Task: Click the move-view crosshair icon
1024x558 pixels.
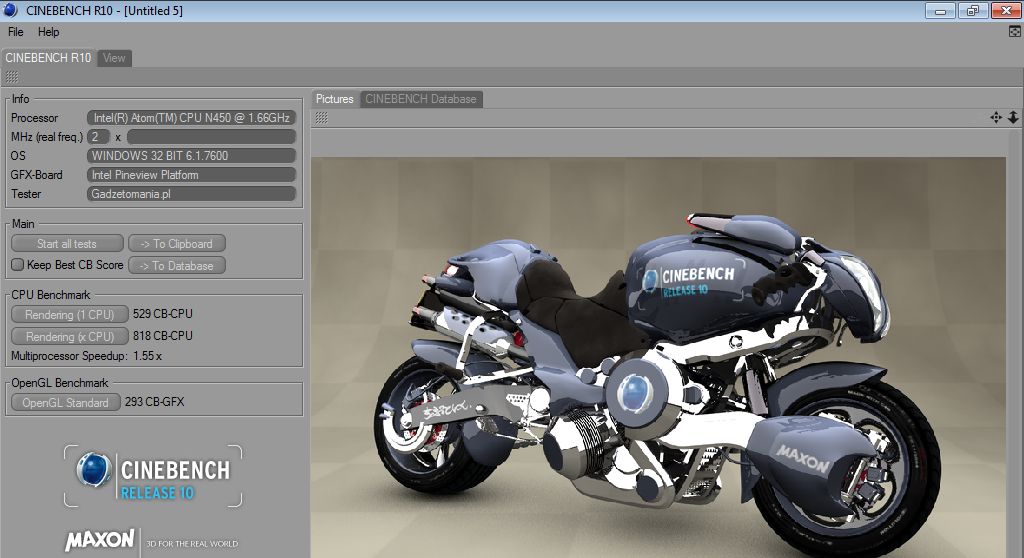Action: tap(996, 118)
